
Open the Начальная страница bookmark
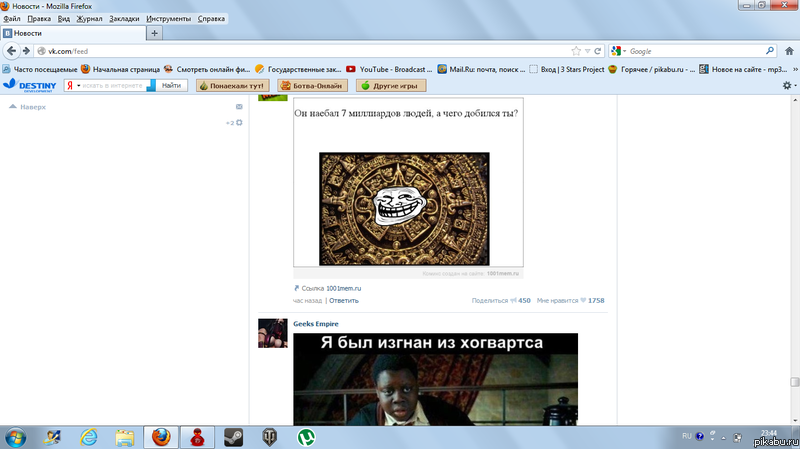tap(120, 69)
